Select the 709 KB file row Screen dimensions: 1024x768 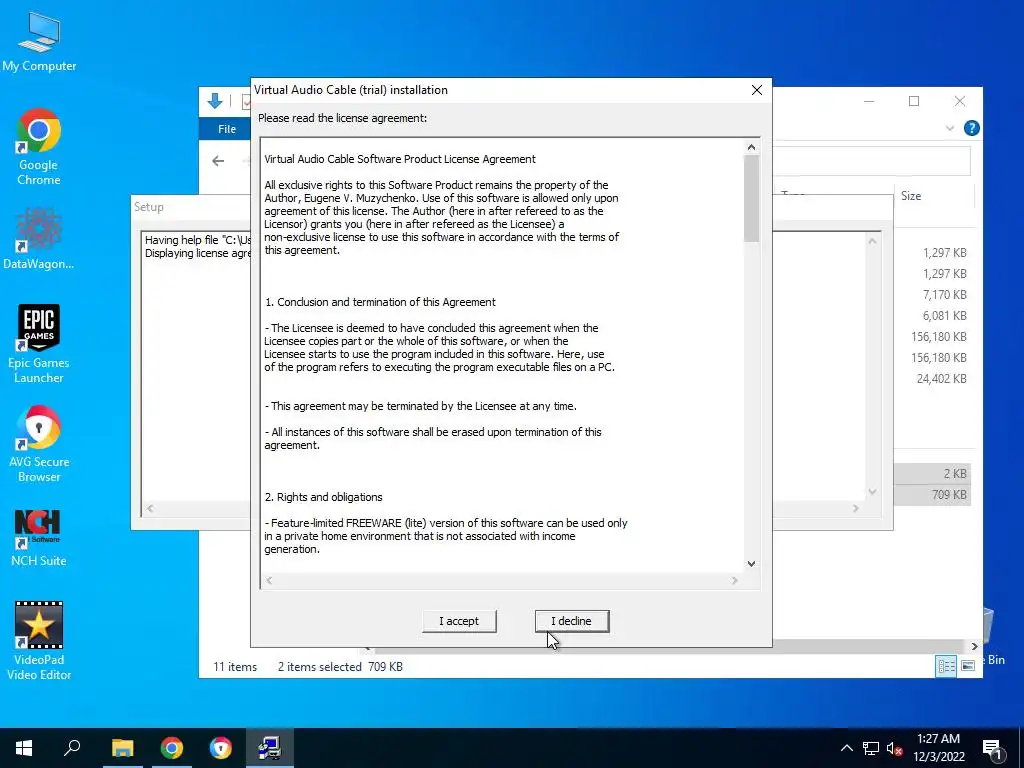tap(932, 494)
